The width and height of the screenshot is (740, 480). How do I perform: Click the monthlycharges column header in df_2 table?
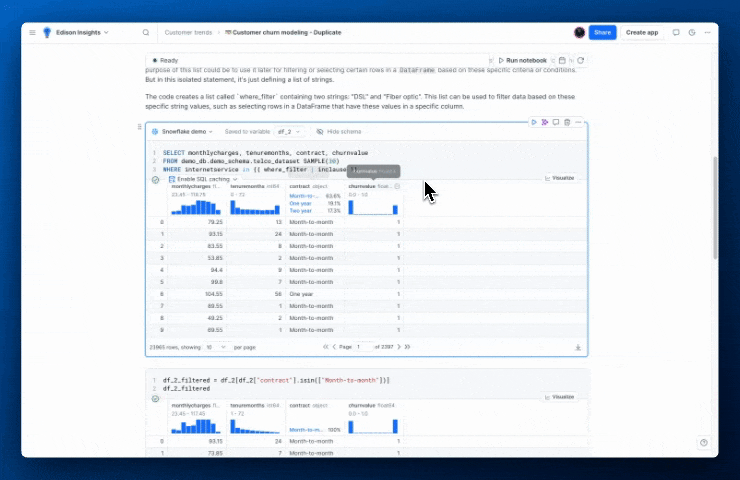(195, 186)
